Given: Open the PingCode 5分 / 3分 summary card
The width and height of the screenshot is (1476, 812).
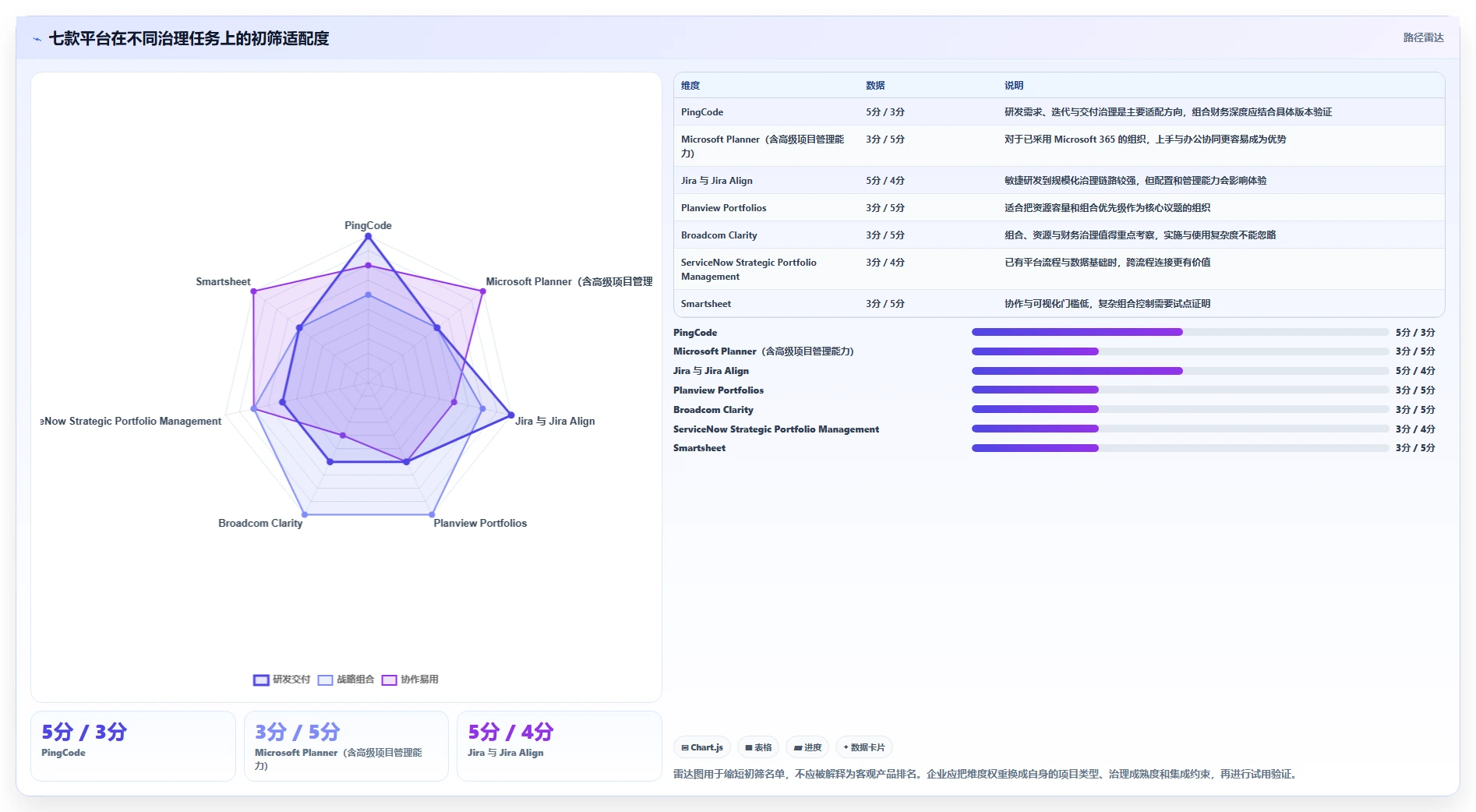Looking at the screenshot, I should [x=133, y=746].
